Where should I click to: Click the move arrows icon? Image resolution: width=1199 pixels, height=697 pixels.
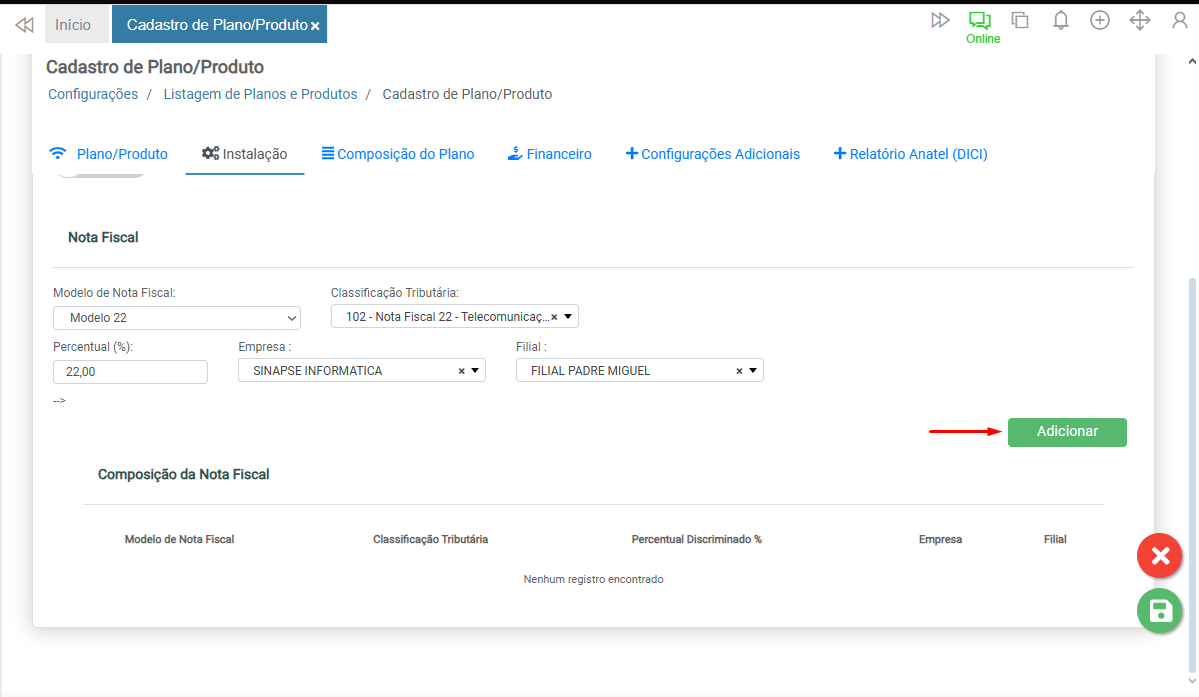[x=1140, y=20]
